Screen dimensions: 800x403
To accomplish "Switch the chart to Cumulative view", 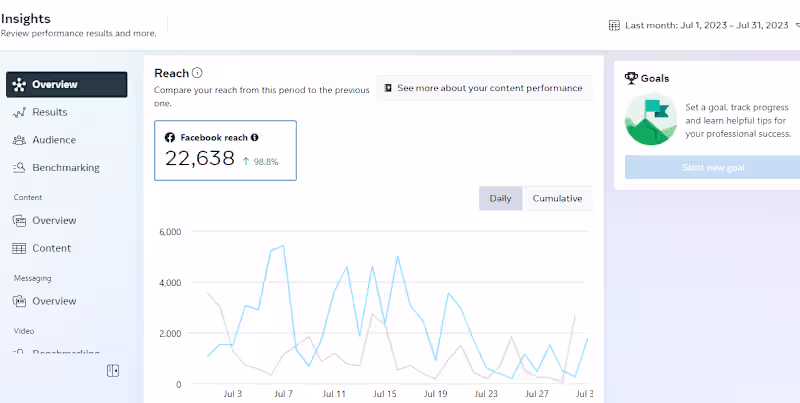I will point(557,198).
